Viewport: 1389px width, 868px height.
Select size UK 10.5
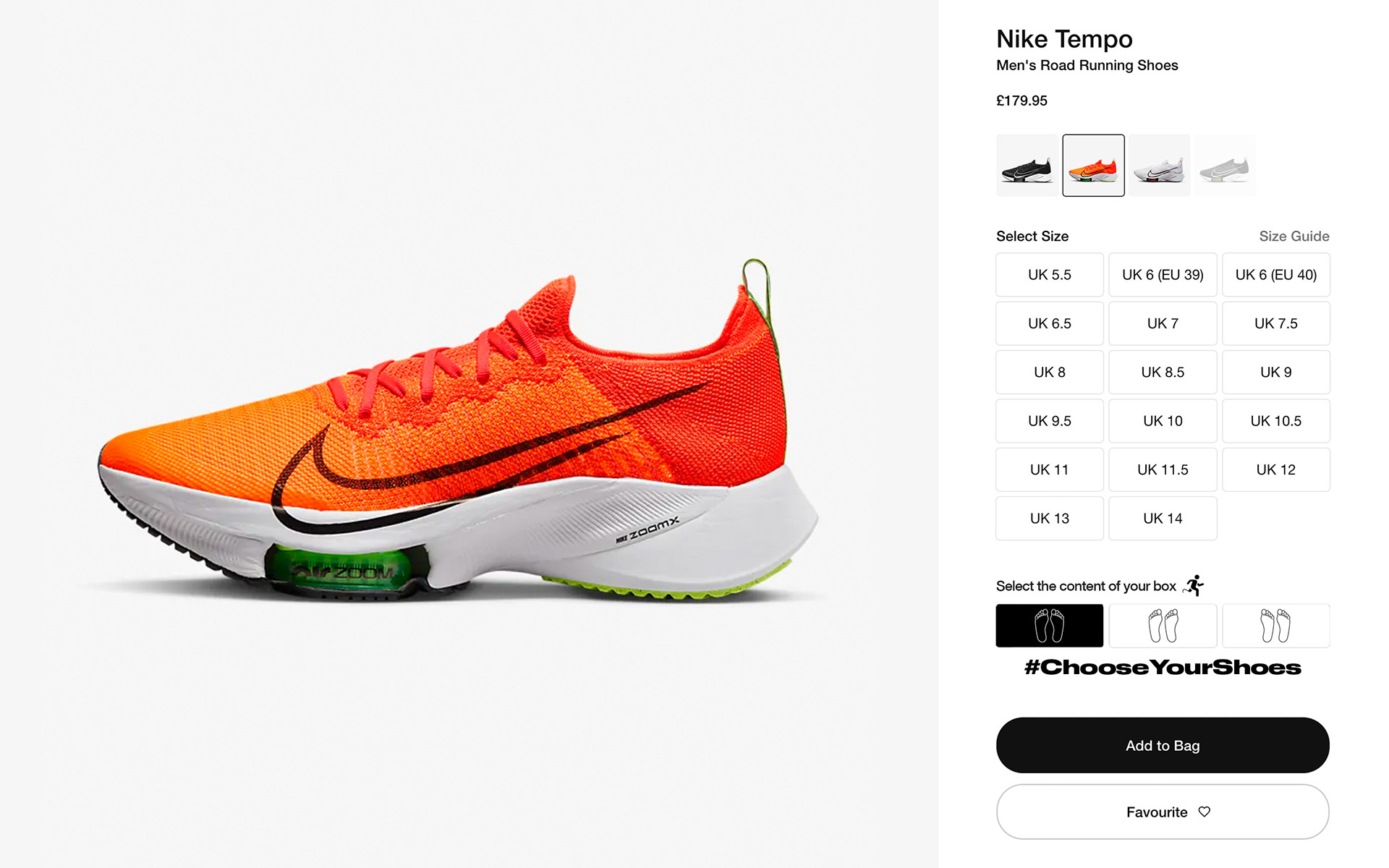pyautogui.click(x=1276, y=421)
